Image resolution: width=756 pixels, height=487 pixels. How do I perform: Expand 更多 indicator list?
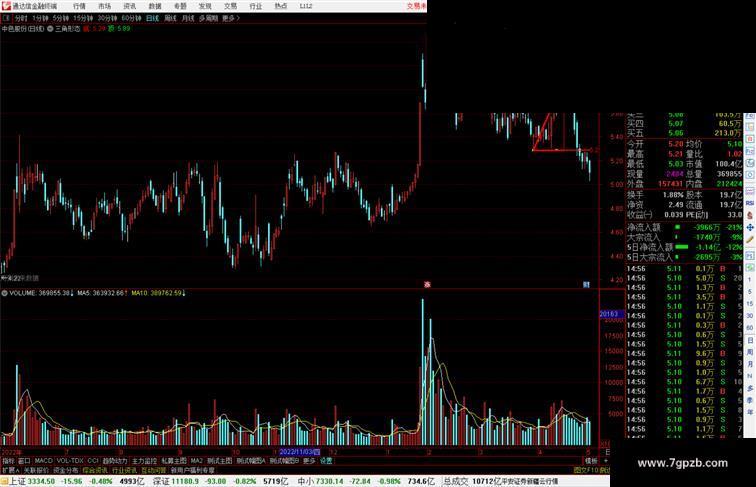[x=309, y=461]
